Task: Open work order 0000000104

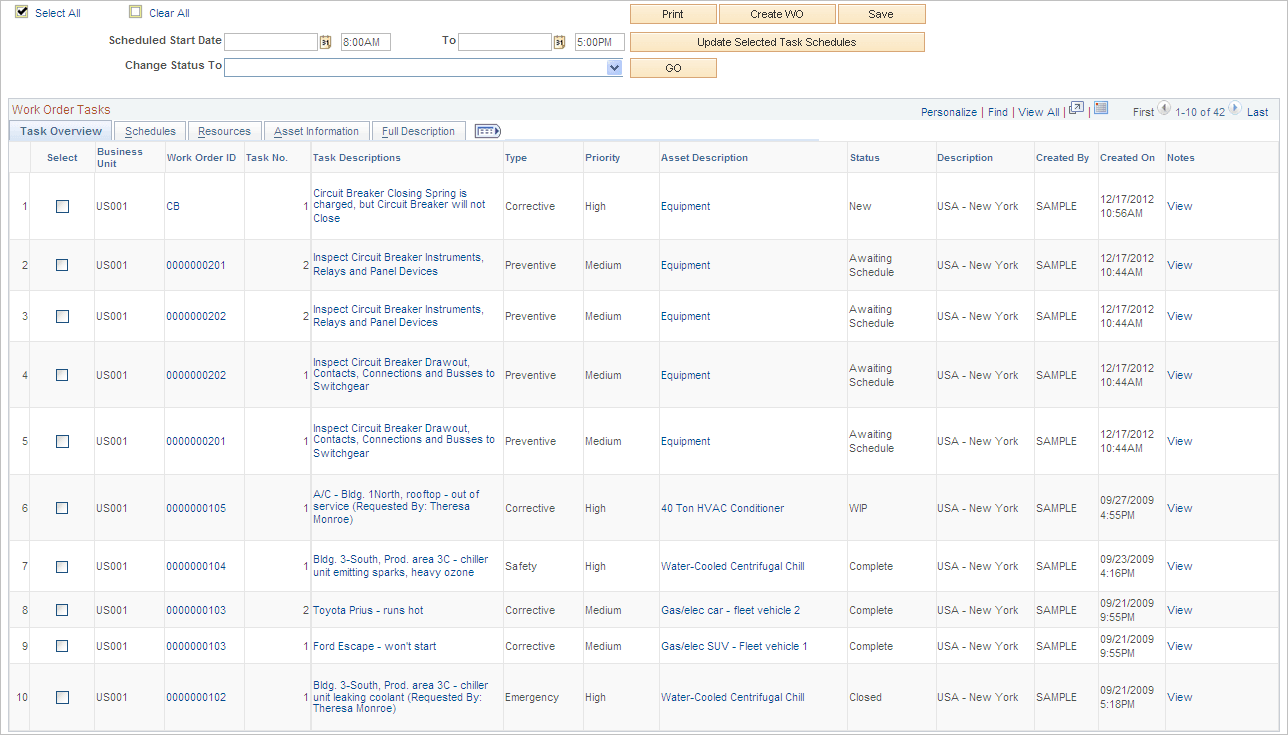Action: [195, 566]
